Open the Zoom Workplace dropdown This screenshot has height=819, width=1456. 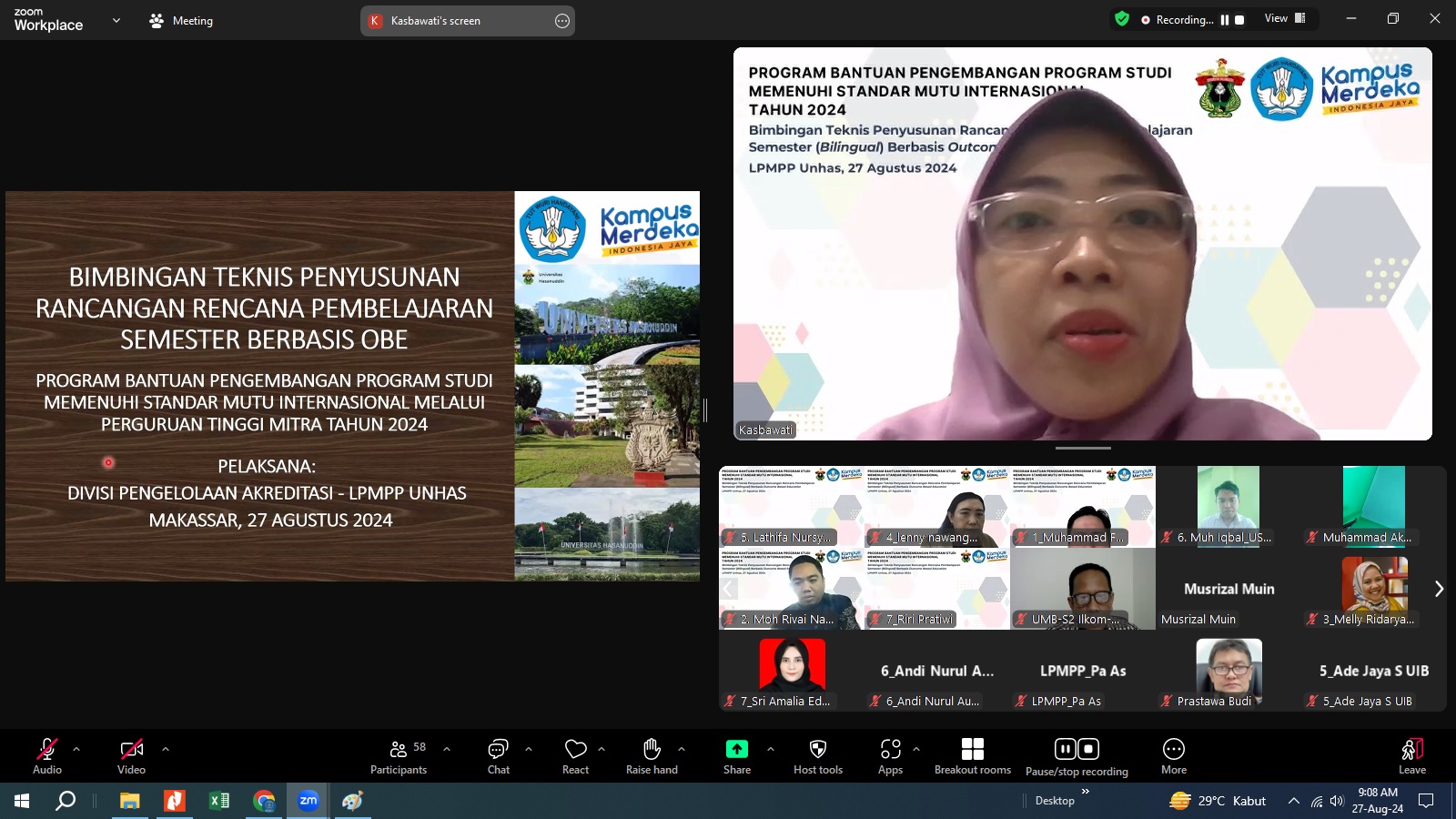(115, 20)
